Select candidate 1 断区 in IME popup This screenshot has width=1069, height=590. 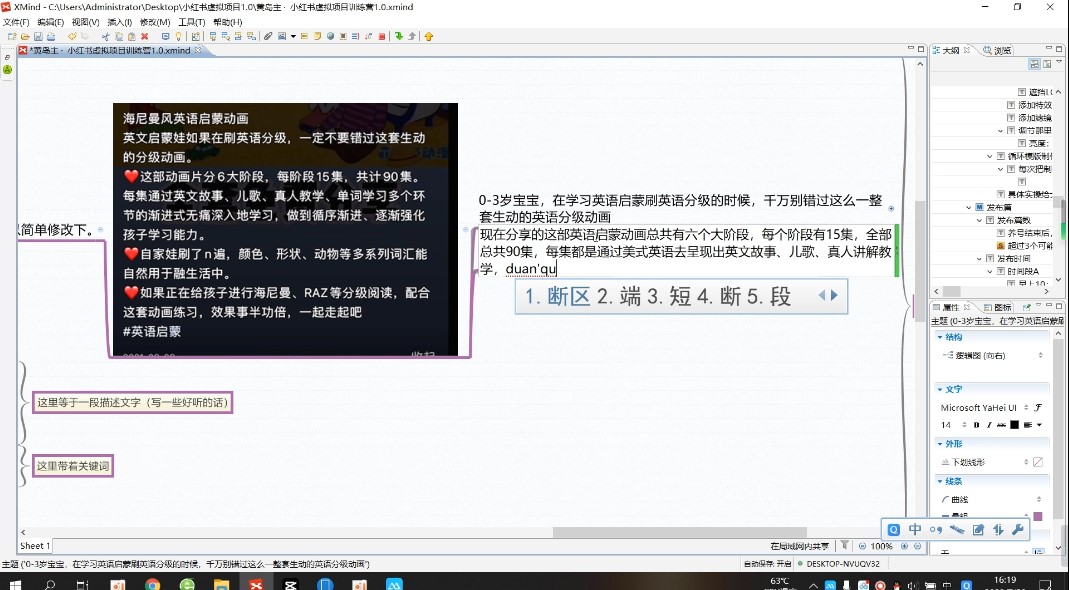tap(557, 297)
